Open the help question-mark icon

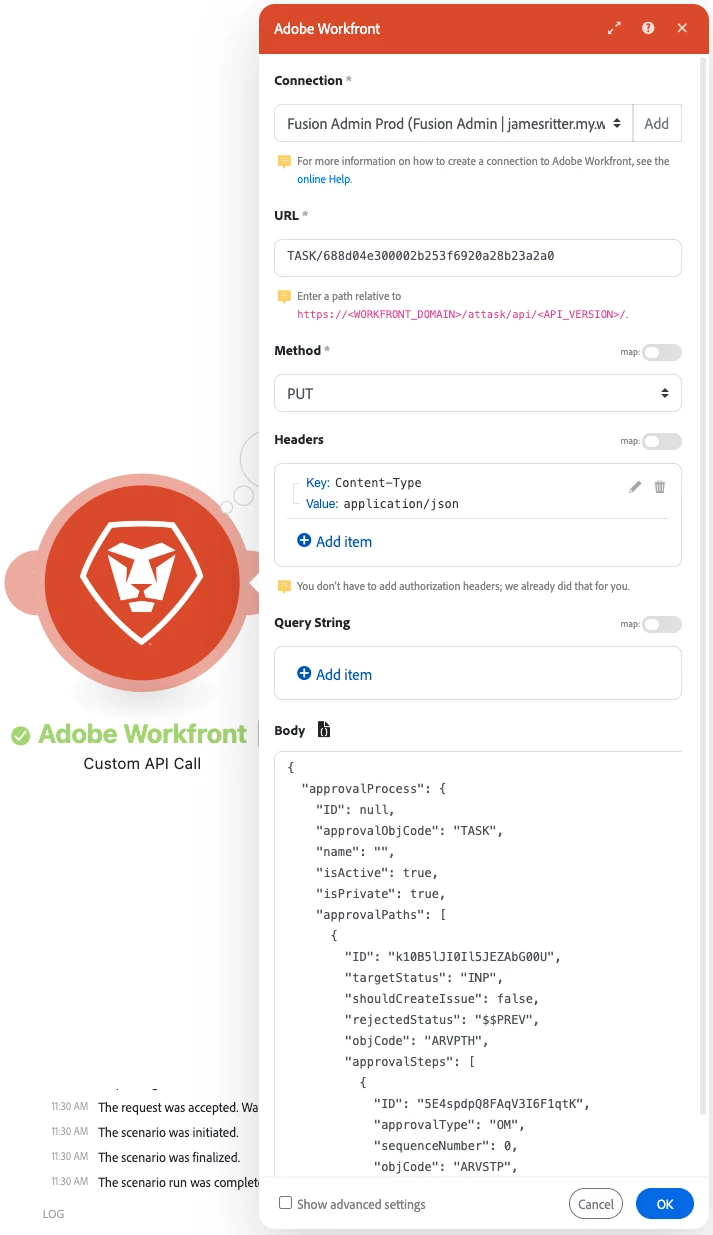(x=648, y=28)
